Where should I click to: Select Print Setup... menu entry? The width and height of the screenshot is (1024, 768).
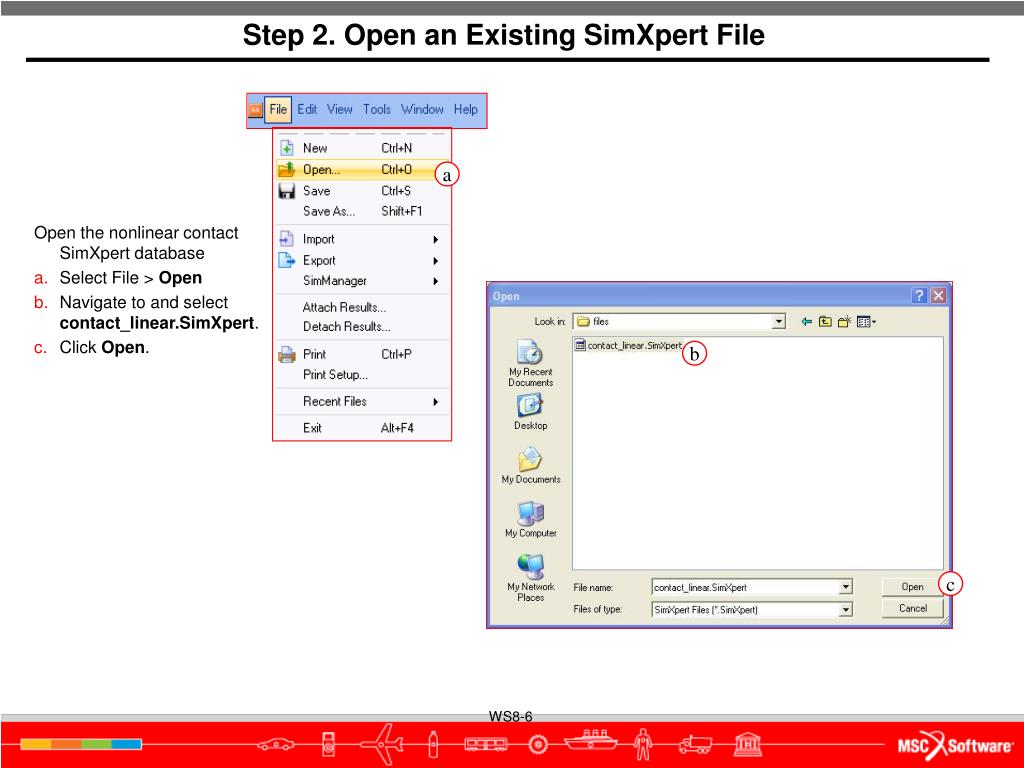pos(362,375)
